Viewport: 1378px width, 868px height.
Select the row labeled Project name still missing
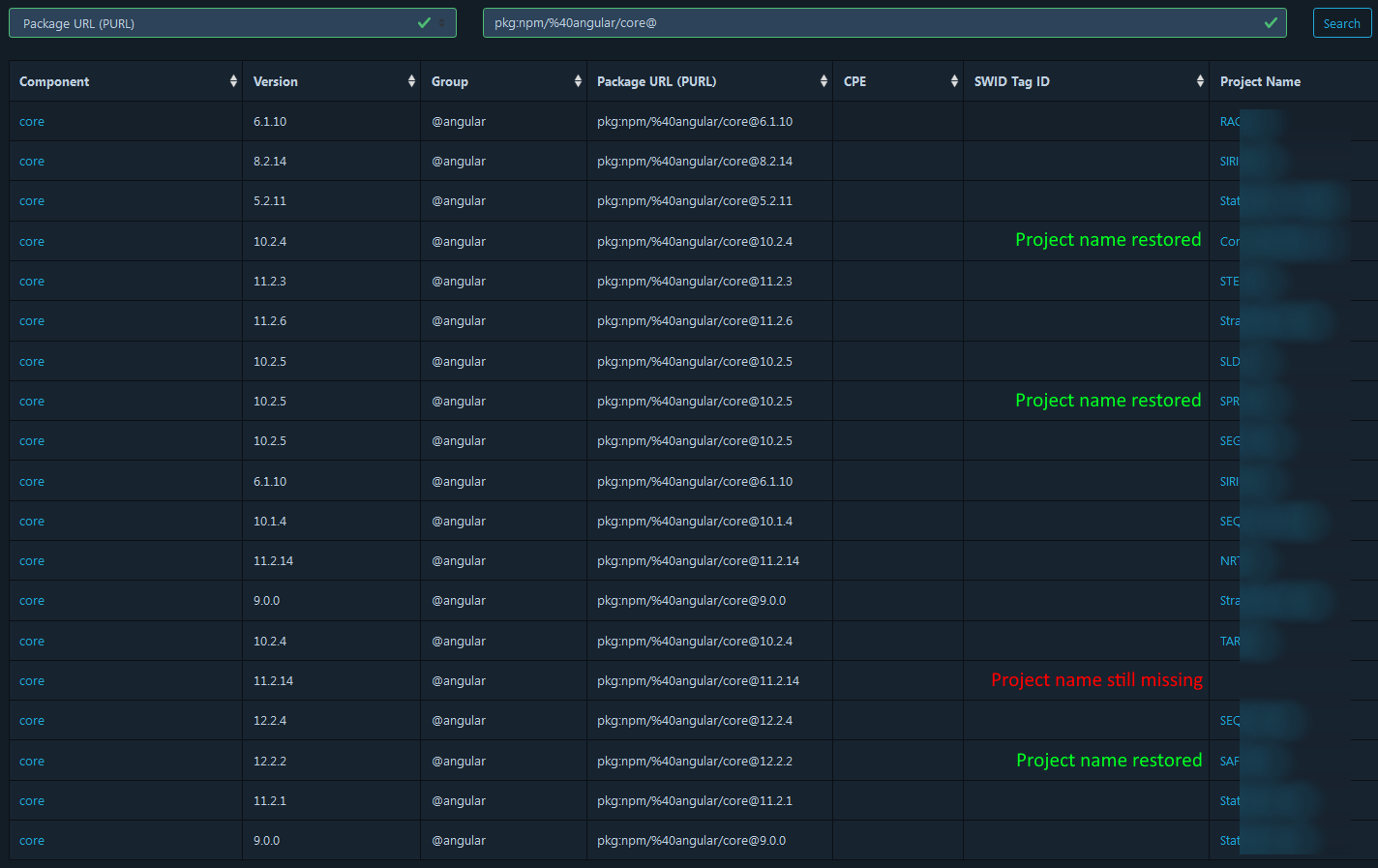[x=1096, y=679]
